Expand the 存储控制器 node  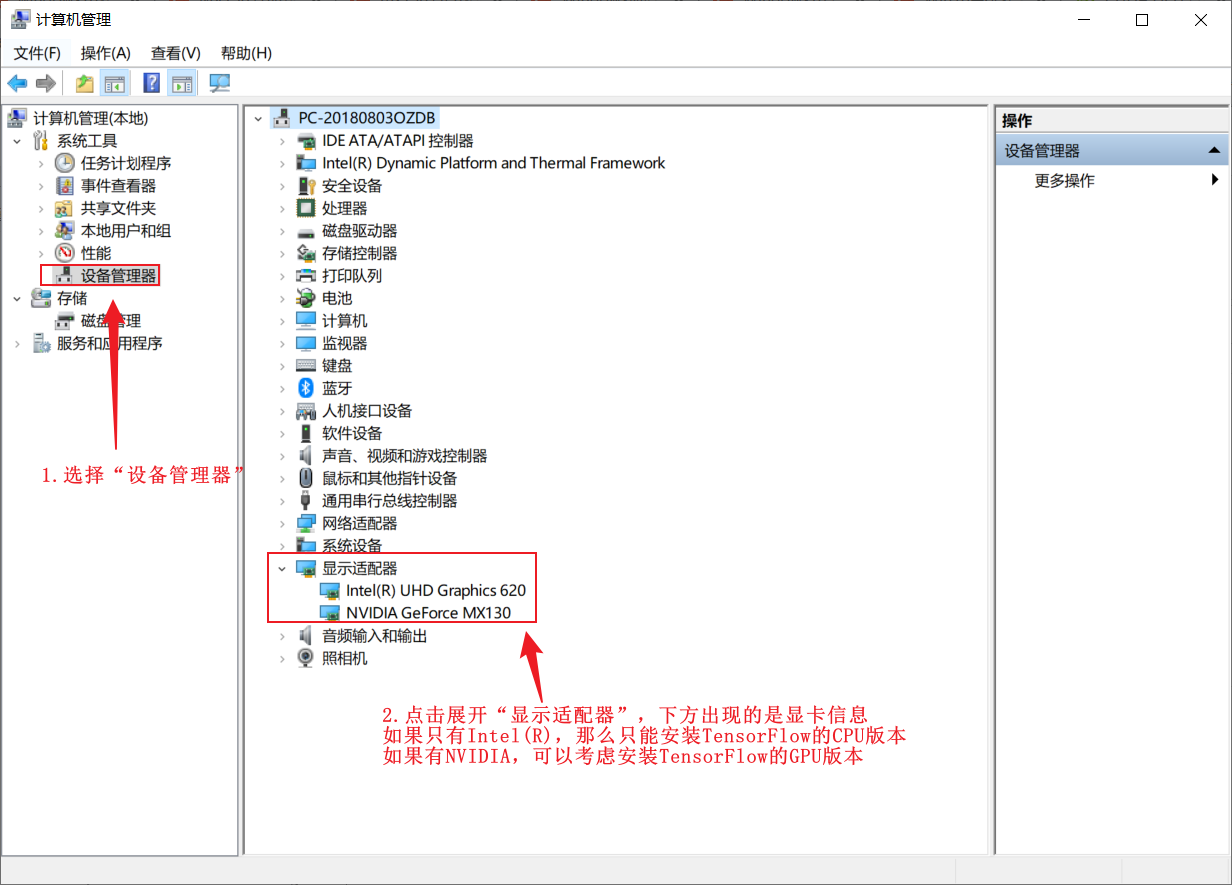point(282,253)
